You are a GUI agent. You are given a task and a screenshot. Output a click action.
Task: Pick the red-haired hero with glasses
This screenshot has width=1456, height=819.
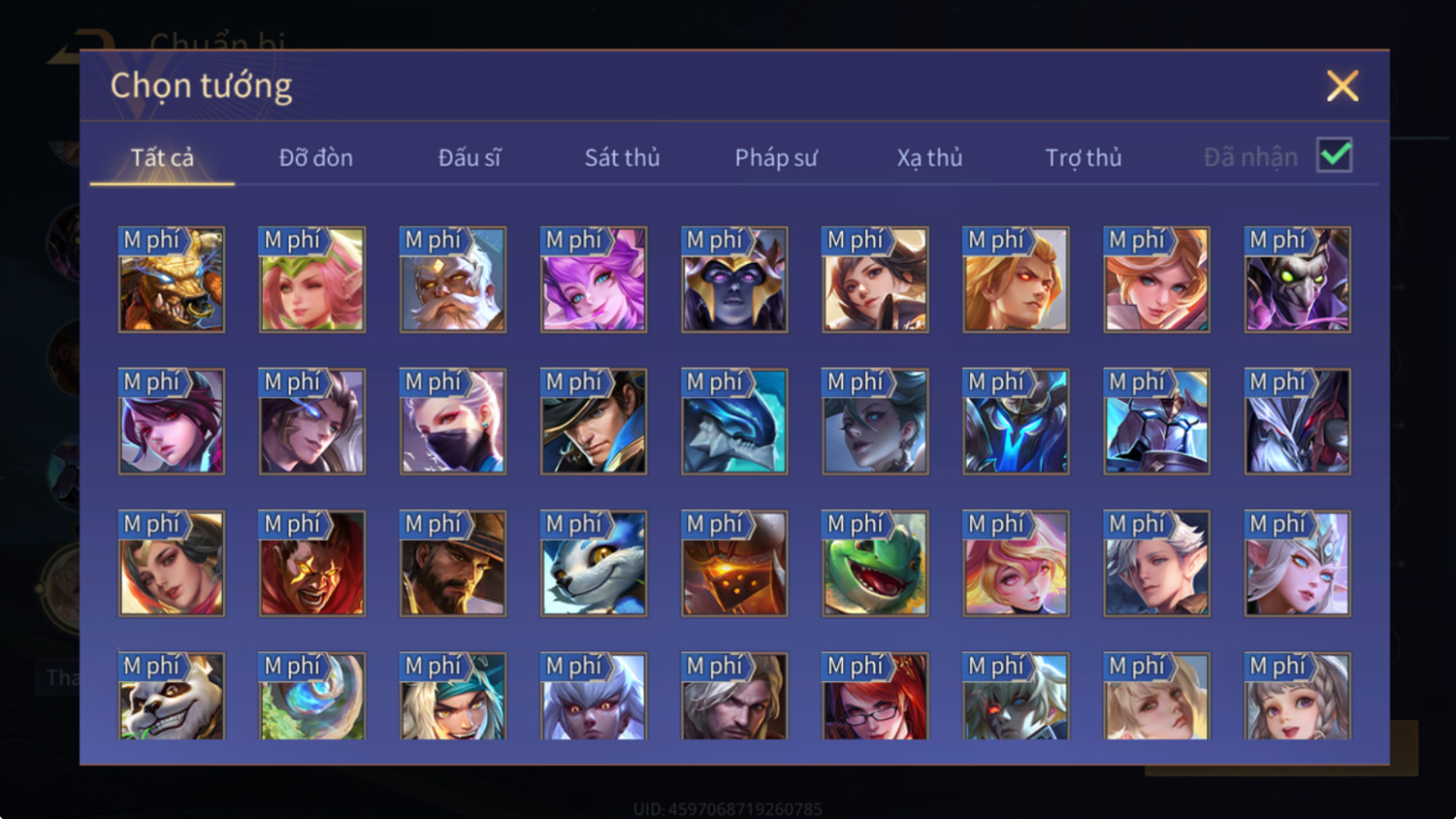[x=875, y=696]
